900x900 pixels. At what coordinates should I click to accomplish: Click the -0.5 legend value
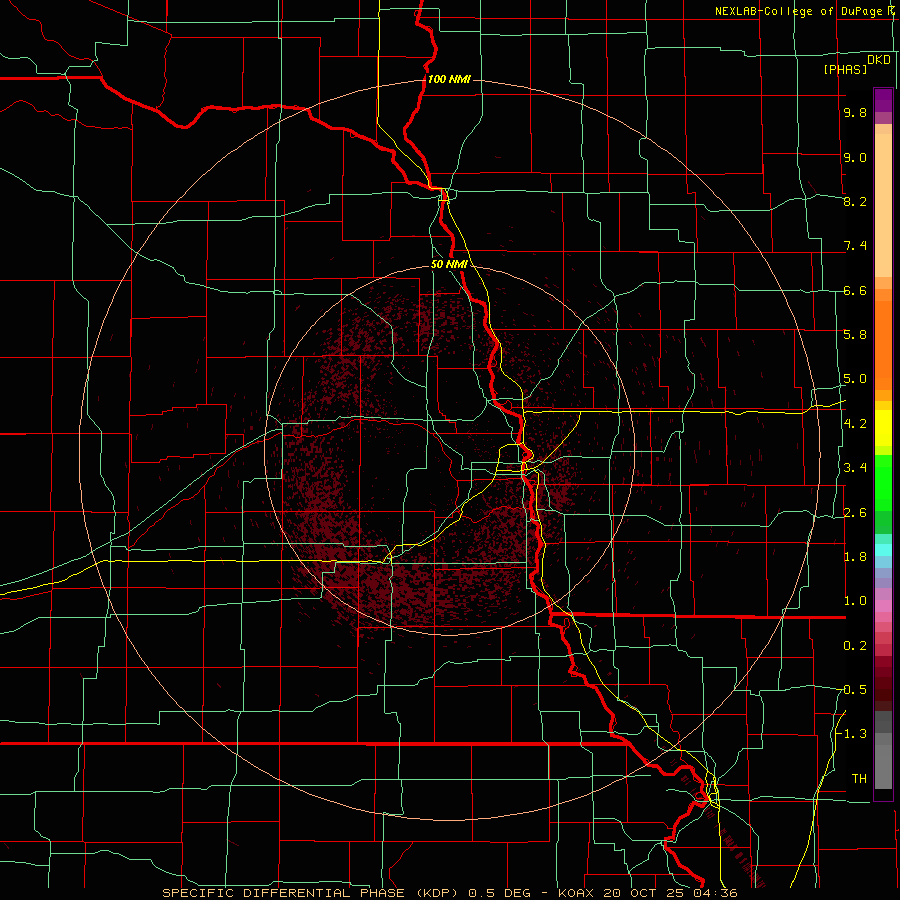coord(852,689)
